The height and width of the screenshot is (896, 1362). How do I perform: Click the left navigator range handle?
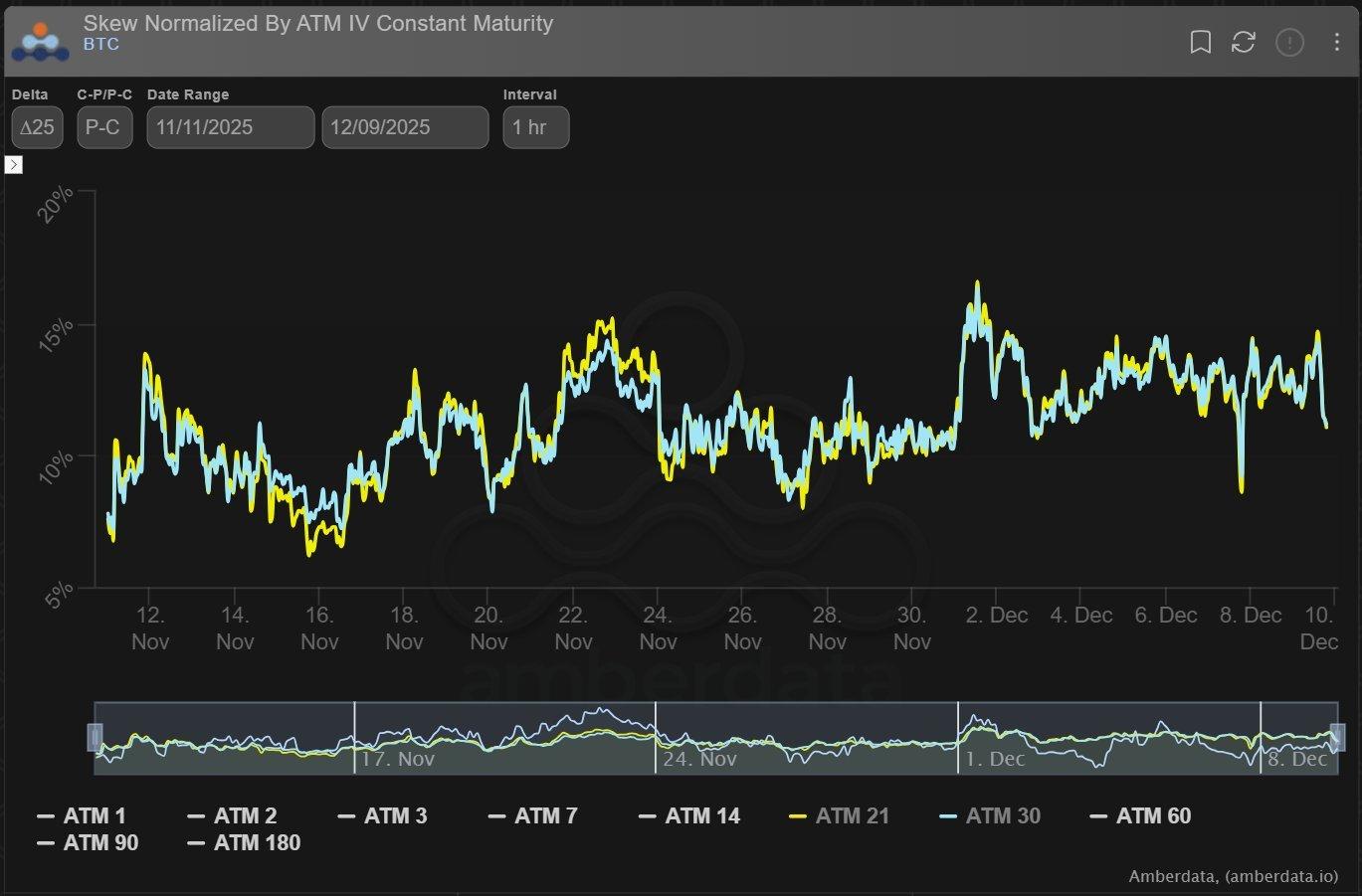coord(96,737)
